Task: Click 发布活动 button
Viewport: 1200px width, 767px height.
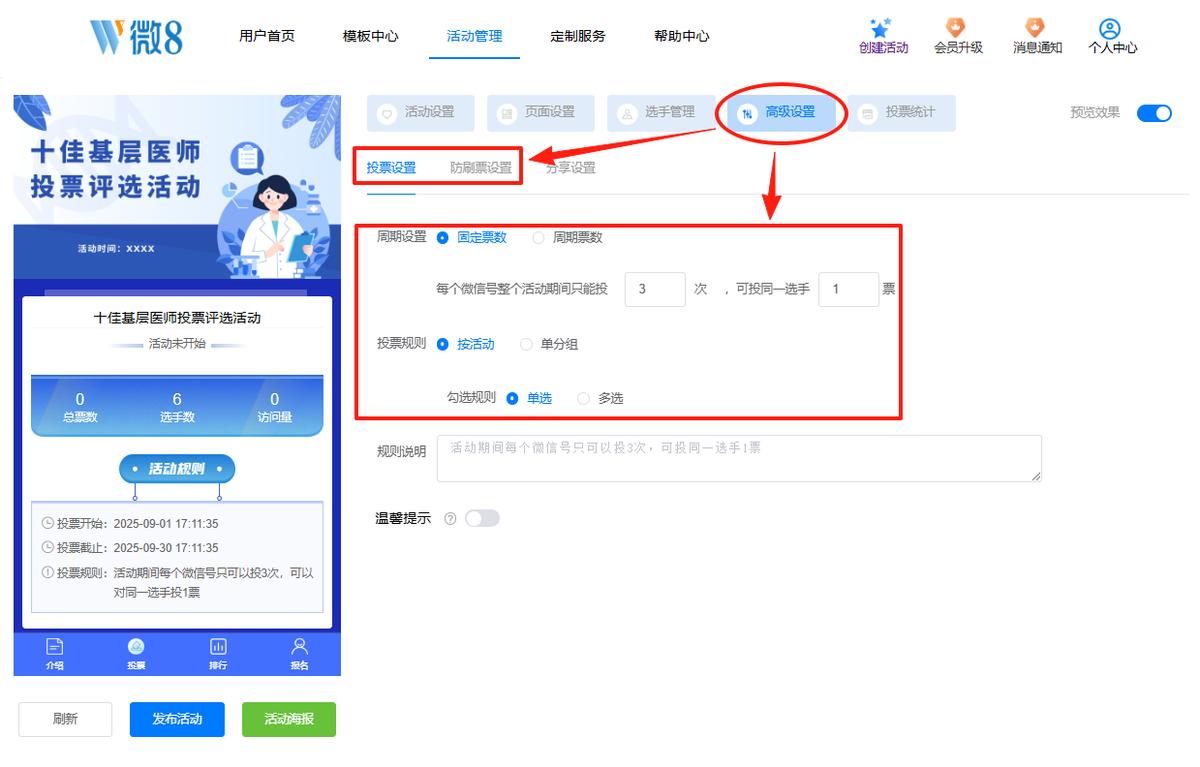Action: click(177, 719)
